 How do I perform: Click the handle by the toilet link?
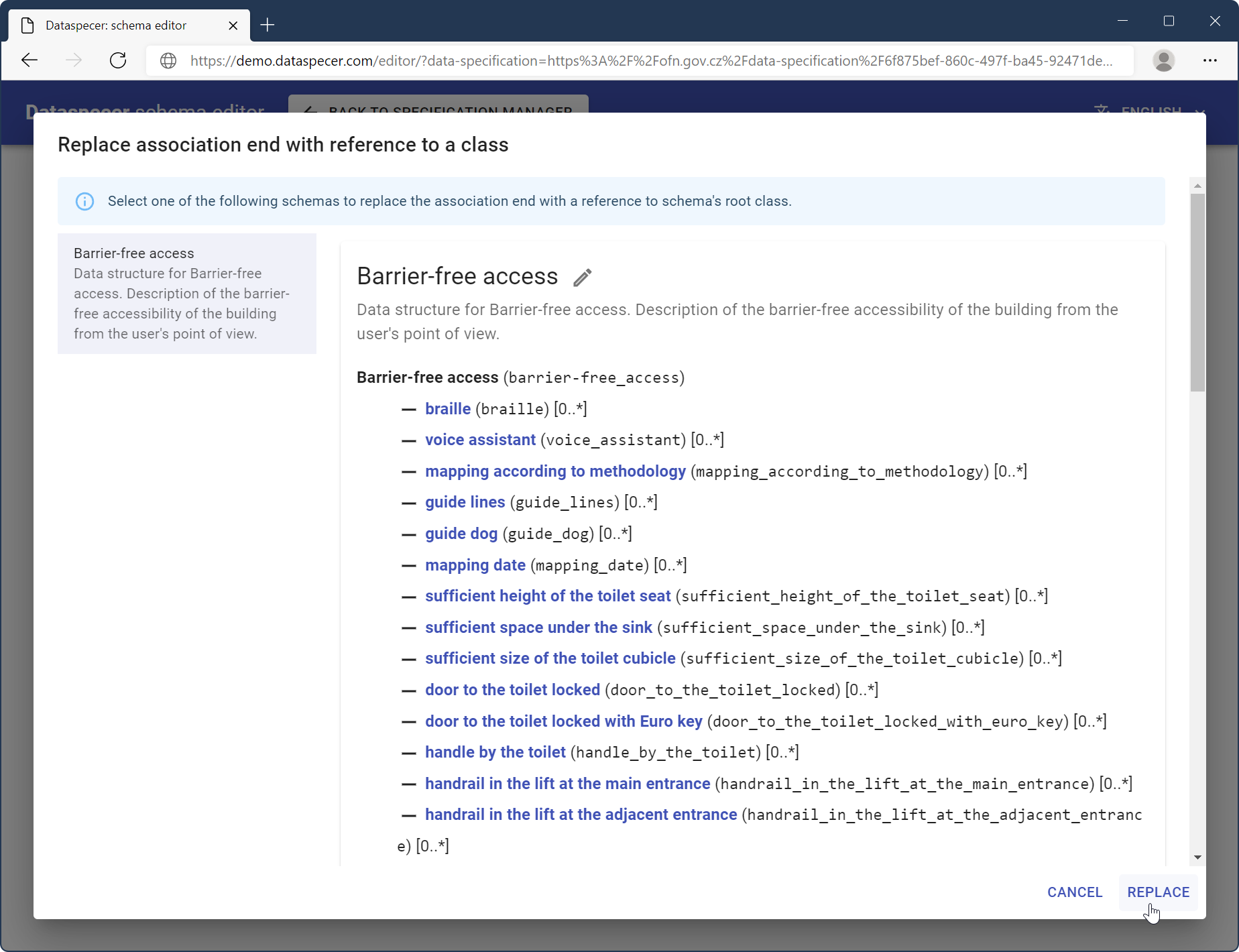tap(495, 752)
